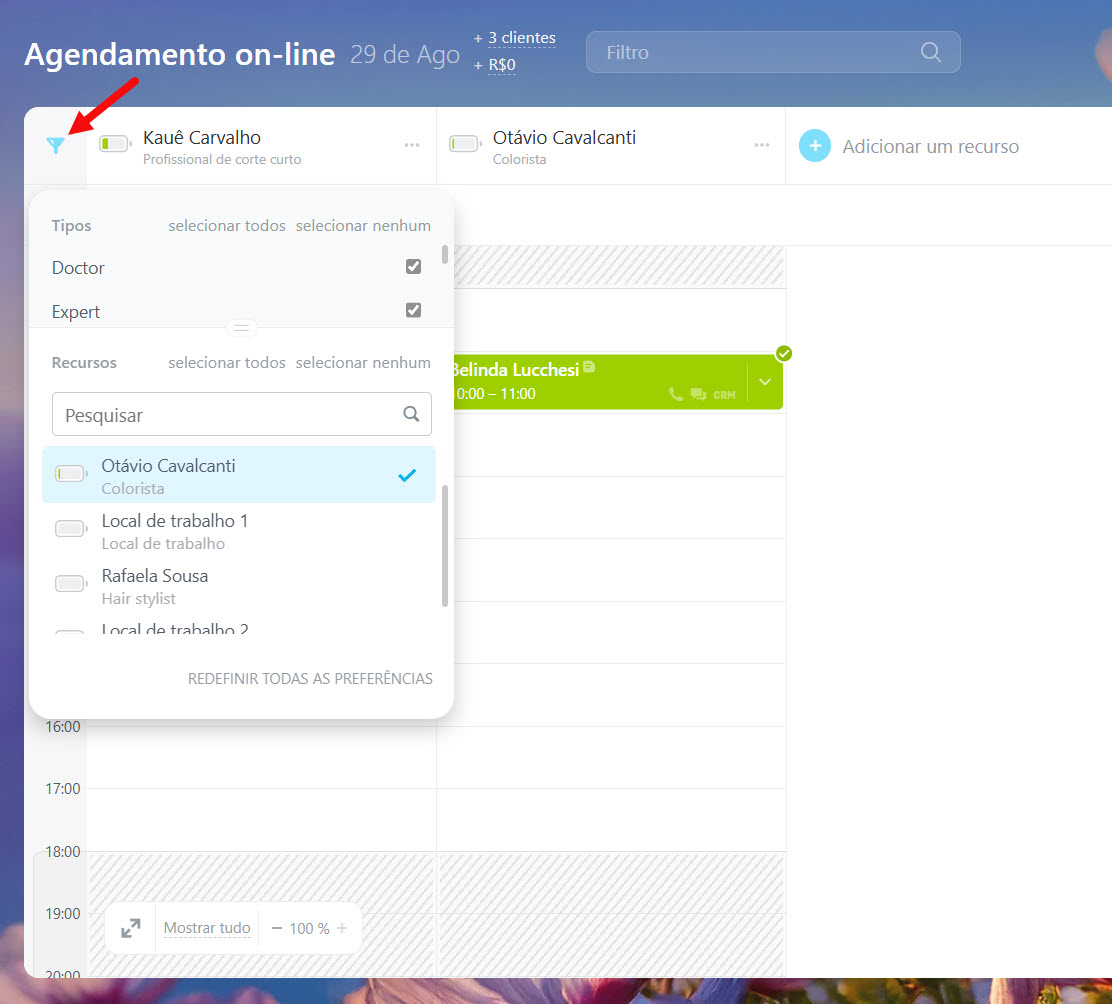1112x1004 pixels.
Task: Click the funnel filter icon
Action: click(x=56, y=146)
